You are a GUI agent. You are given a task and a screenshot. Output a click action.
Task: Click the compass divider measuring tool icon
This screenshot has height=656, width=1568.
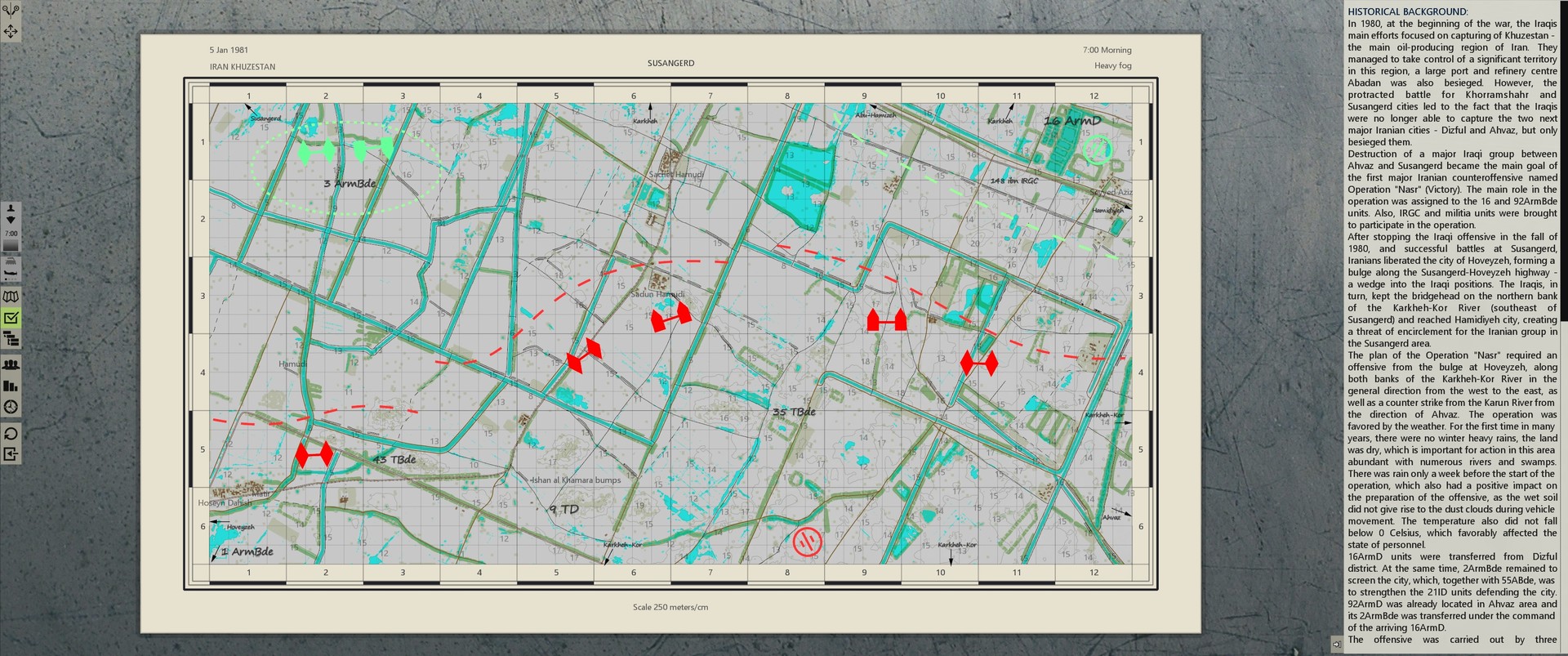(11, 11)
